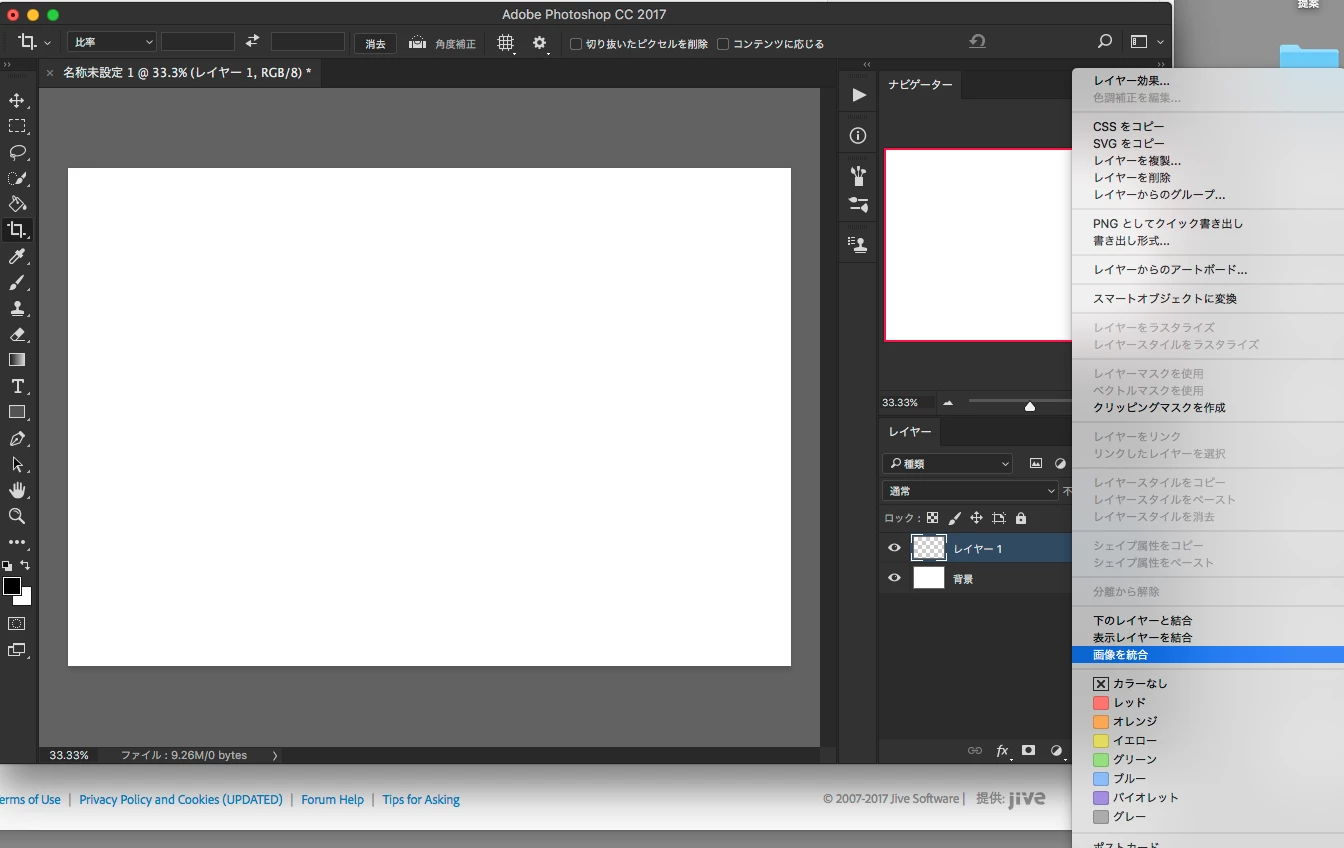
Task: Reset to default black and white colors
Action: (x=8, y=566)
